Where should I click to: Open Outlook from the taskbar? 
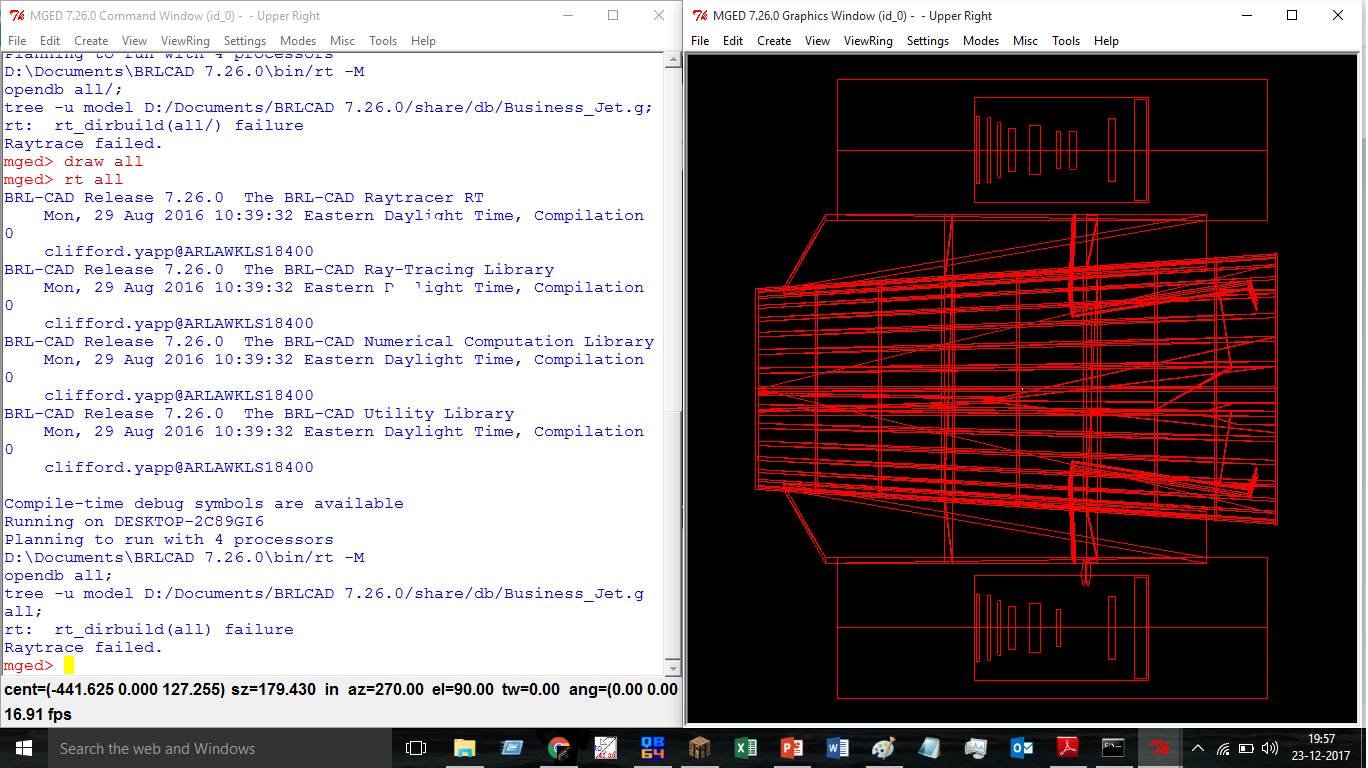click(x=1022, y=748)
